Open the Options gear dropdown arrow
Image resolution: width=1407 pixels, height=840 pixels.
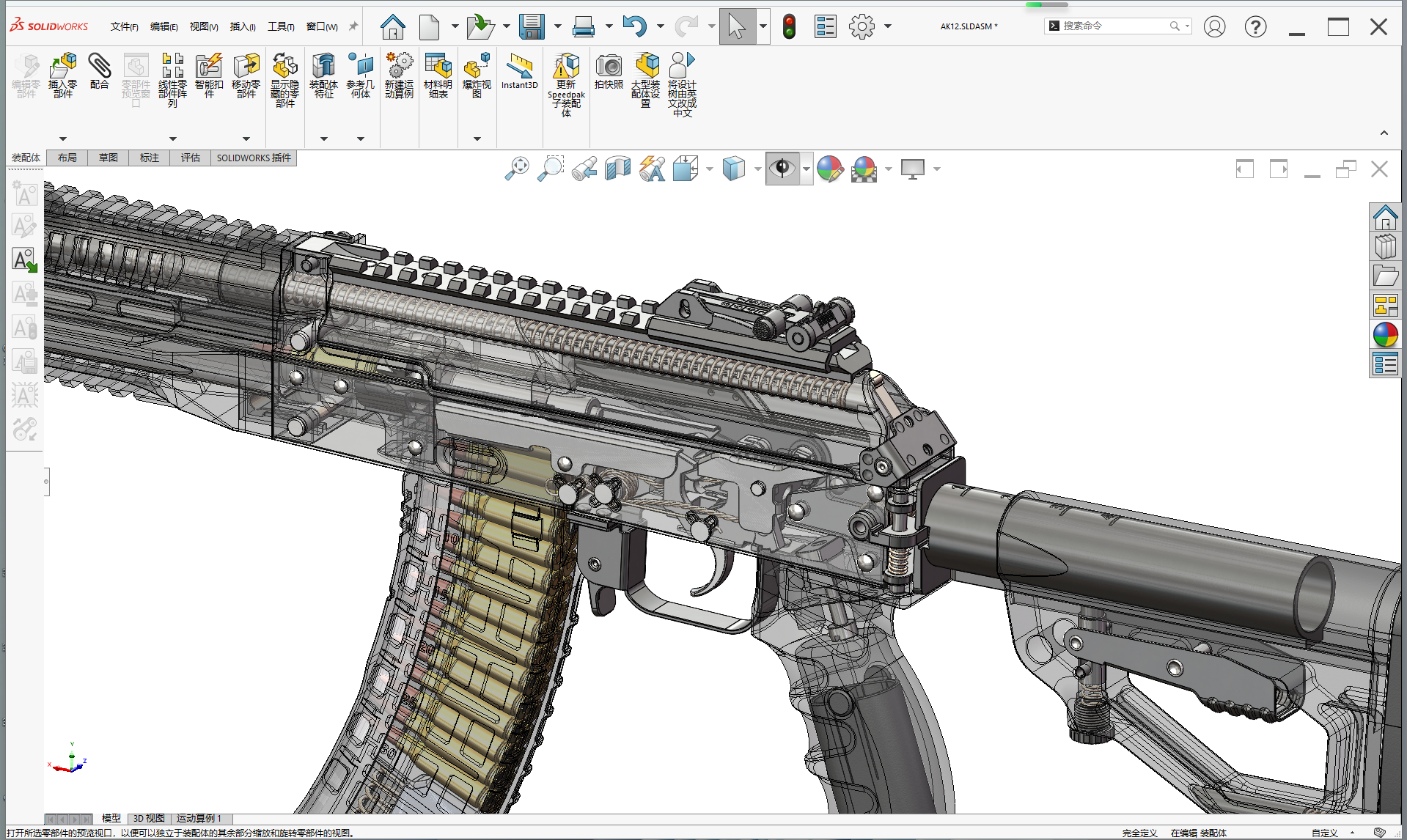click(x=888, y=27)
